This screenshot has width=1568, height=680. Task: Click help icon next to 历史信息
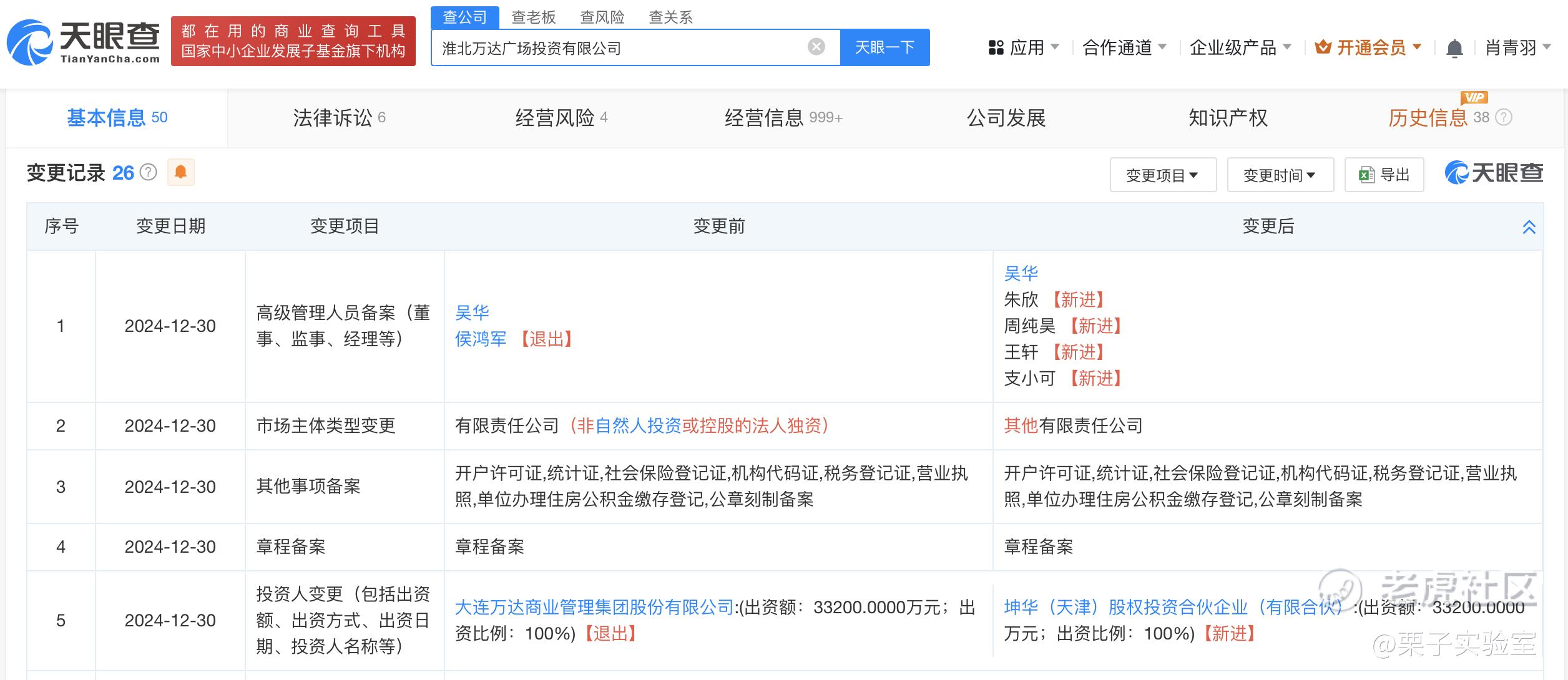1504,117
